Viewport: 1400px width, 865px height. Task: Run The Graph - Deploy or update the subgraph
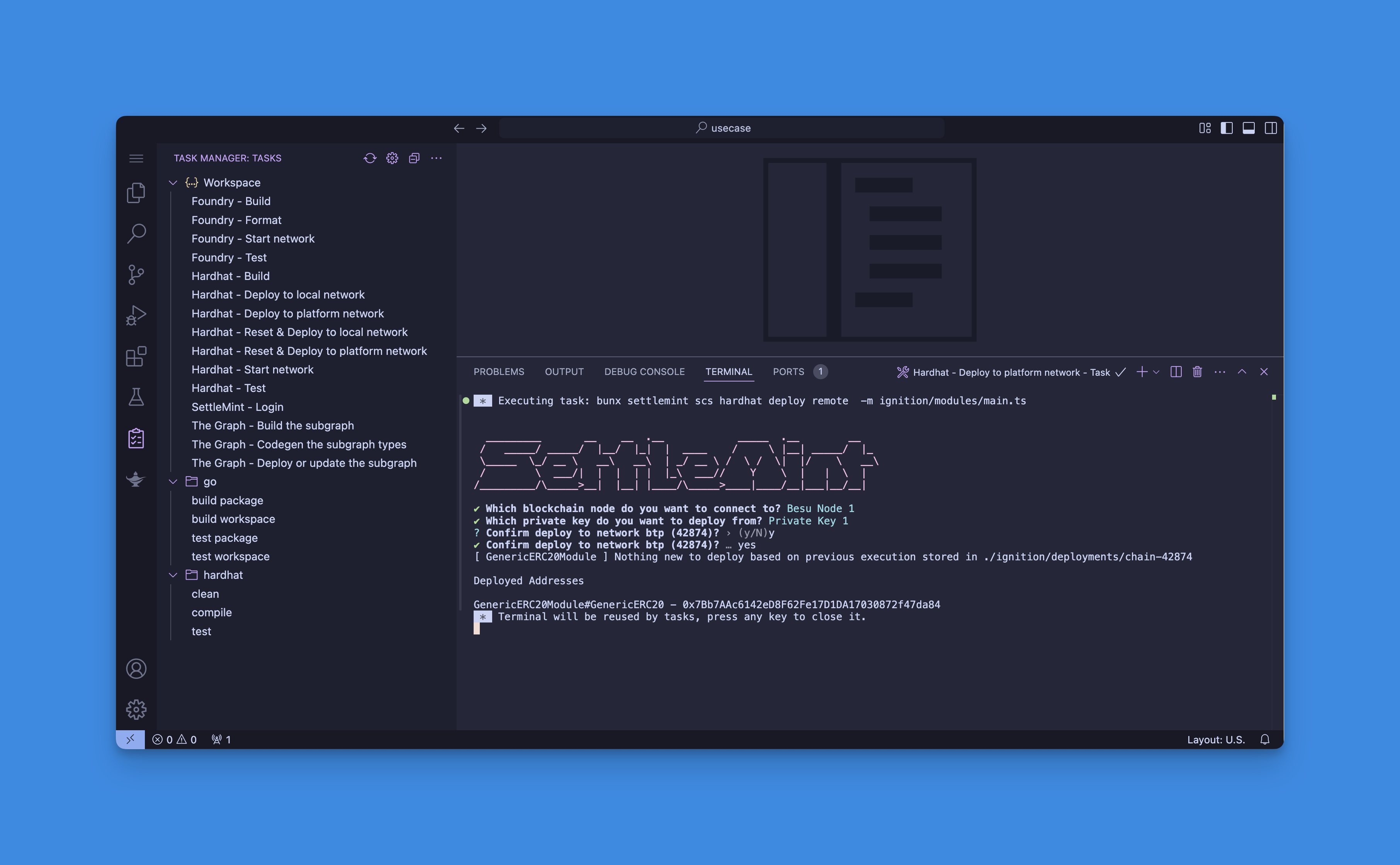coord(304,463)
